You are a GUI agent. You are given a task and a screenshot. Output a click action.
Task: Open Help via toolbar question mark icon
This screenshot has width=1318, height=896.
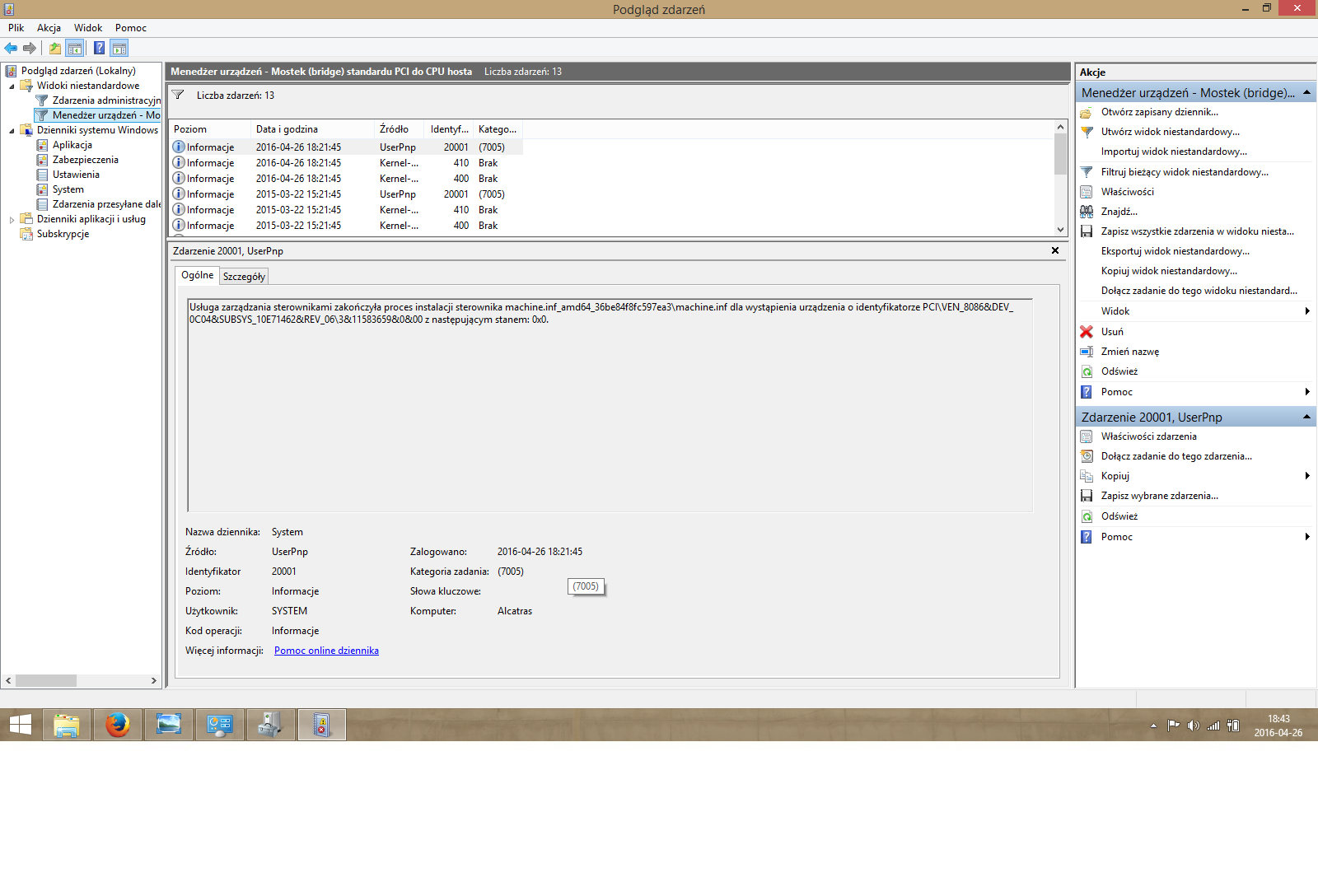tap(99, 48)
